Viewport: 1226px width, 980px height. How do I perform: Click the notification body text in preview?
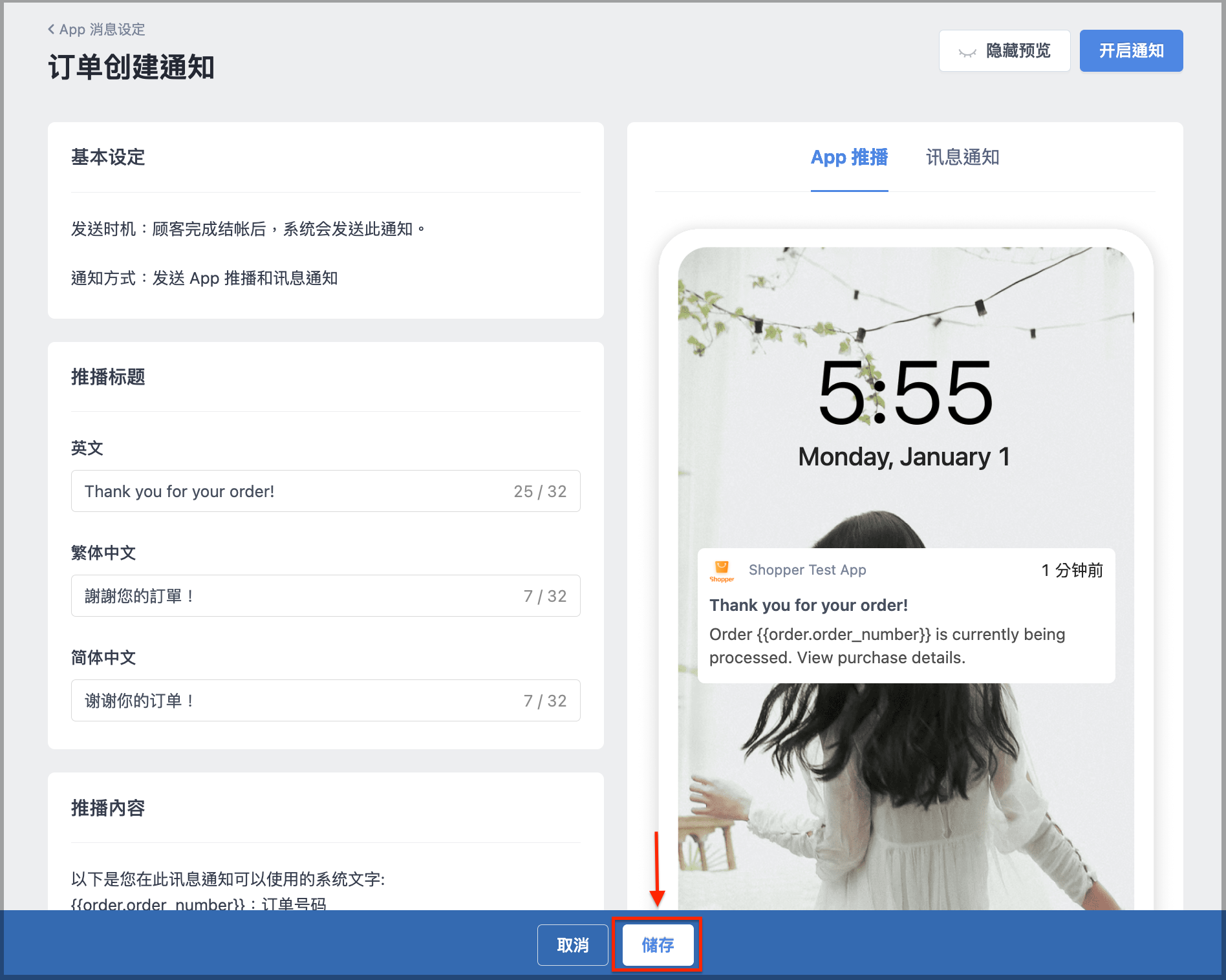[887, 646]
